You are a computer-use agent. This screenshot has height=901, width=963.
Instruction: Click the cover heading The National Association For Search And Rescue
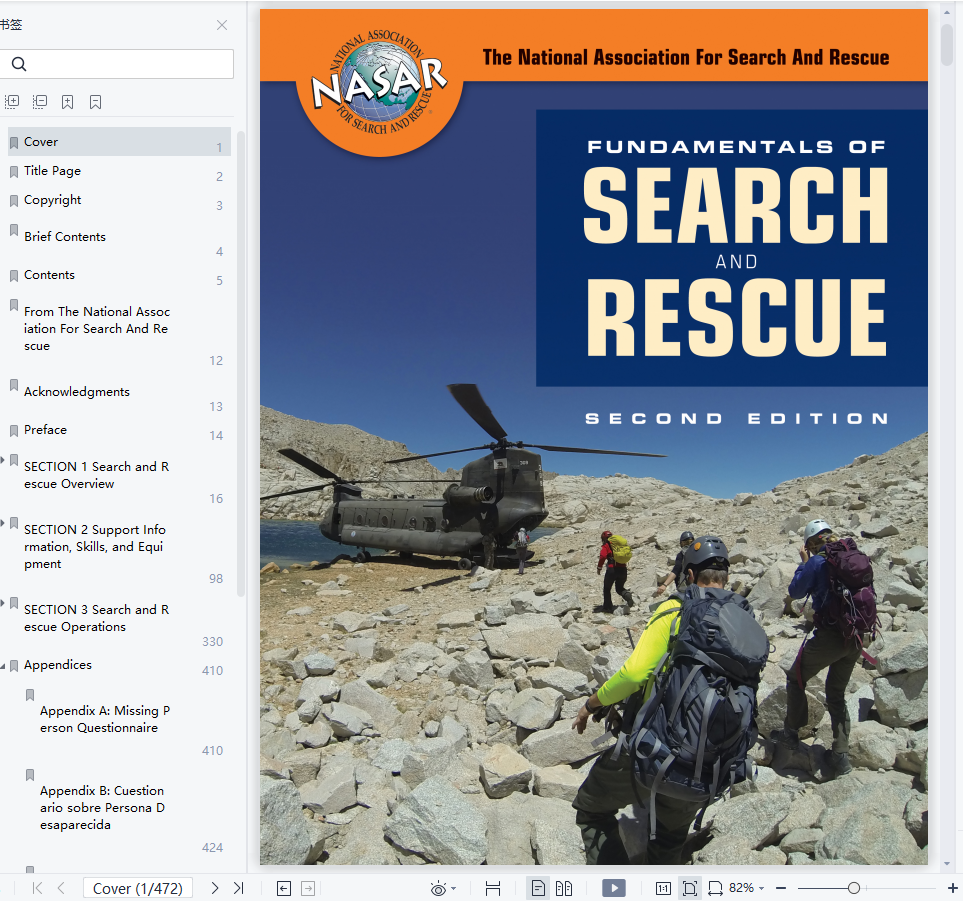pos(686,57)
